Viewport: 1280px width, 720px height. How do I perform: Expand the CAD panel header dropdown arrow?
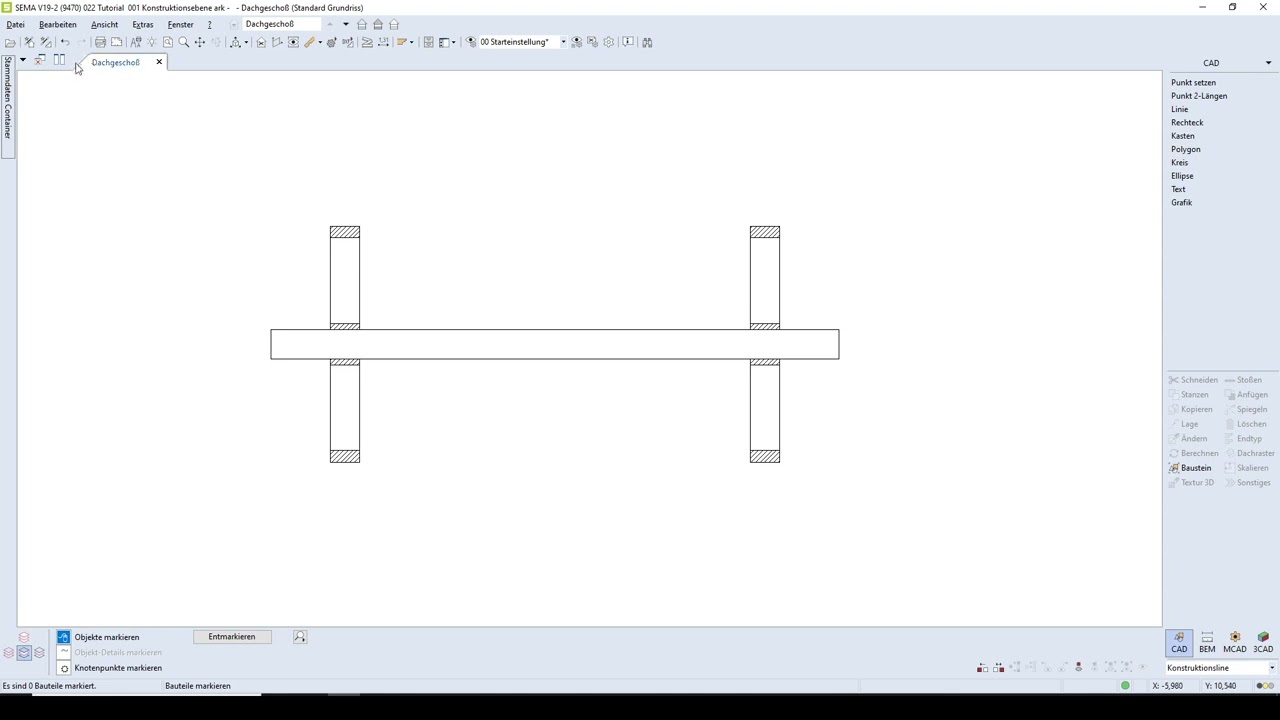pos(1268,63)
